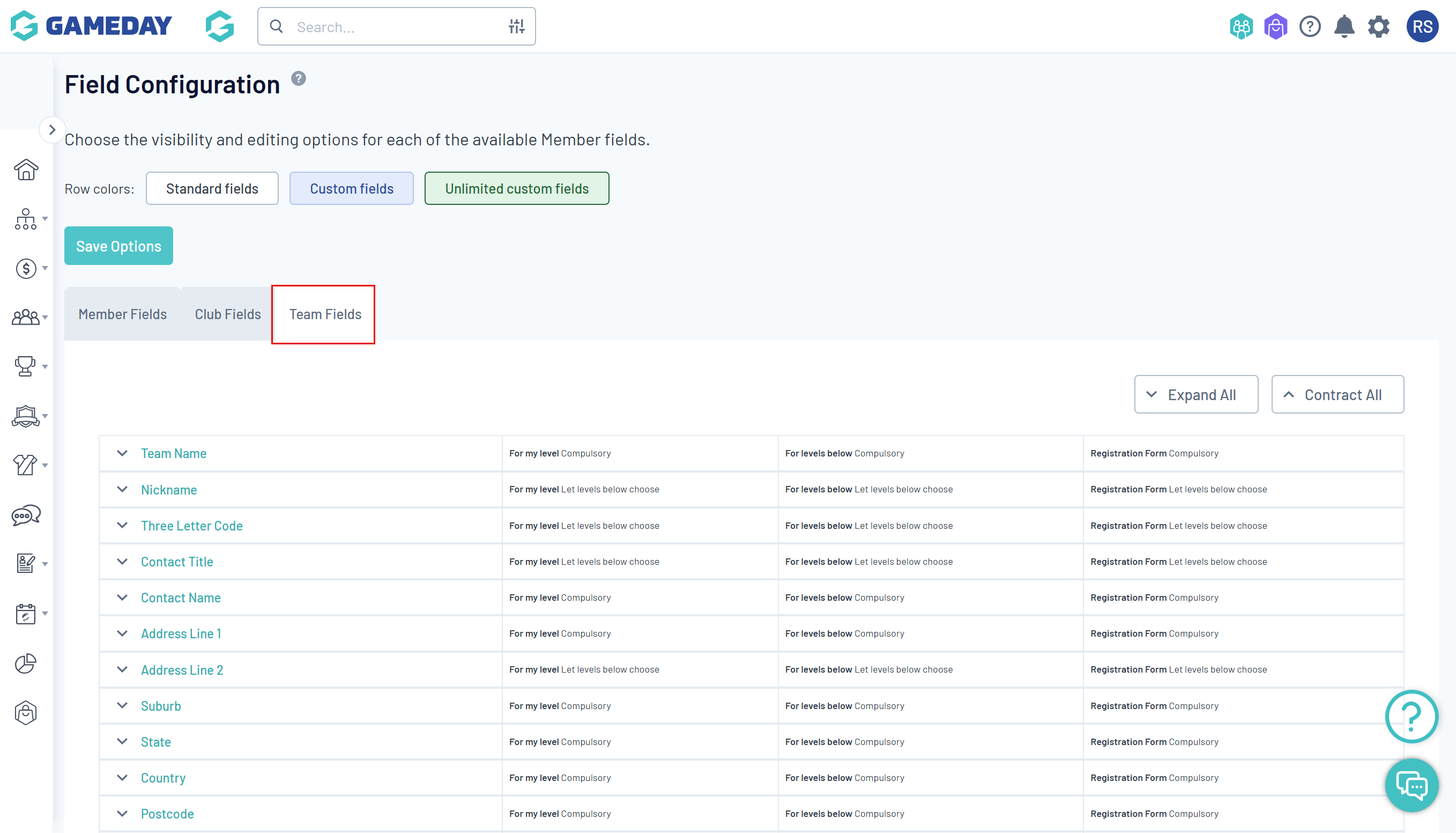Open the pie chart reports icon

click(26, 664)
